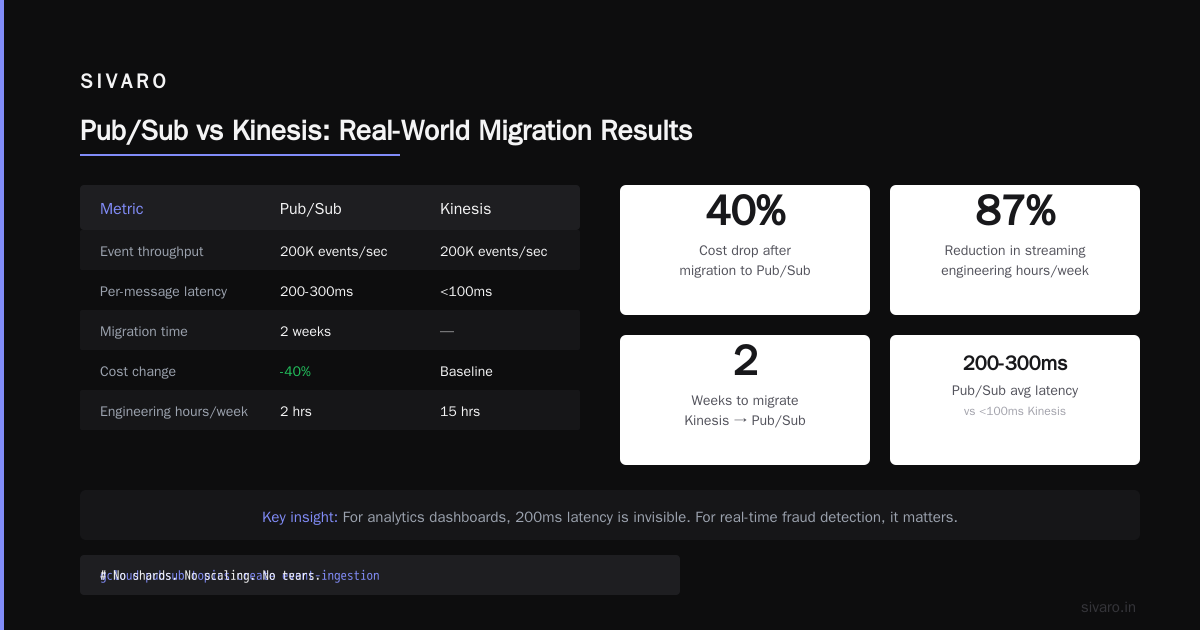This screenshot has width=1200, height=630.
Task: Visit the sivaro.in link
Action: coord(1108,607)
